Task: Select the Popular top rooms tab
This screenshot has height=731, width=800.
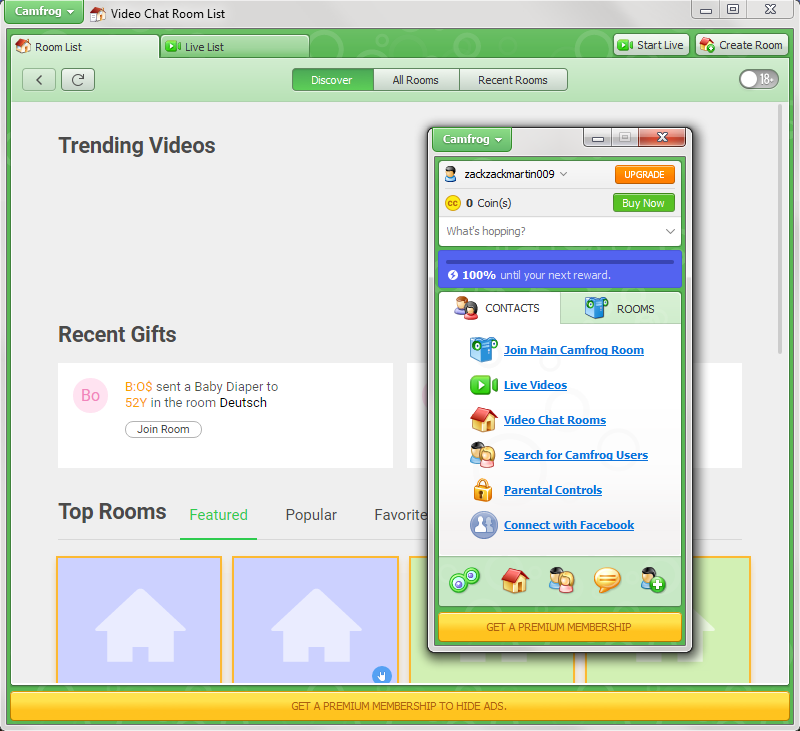Action: (311, 515)
